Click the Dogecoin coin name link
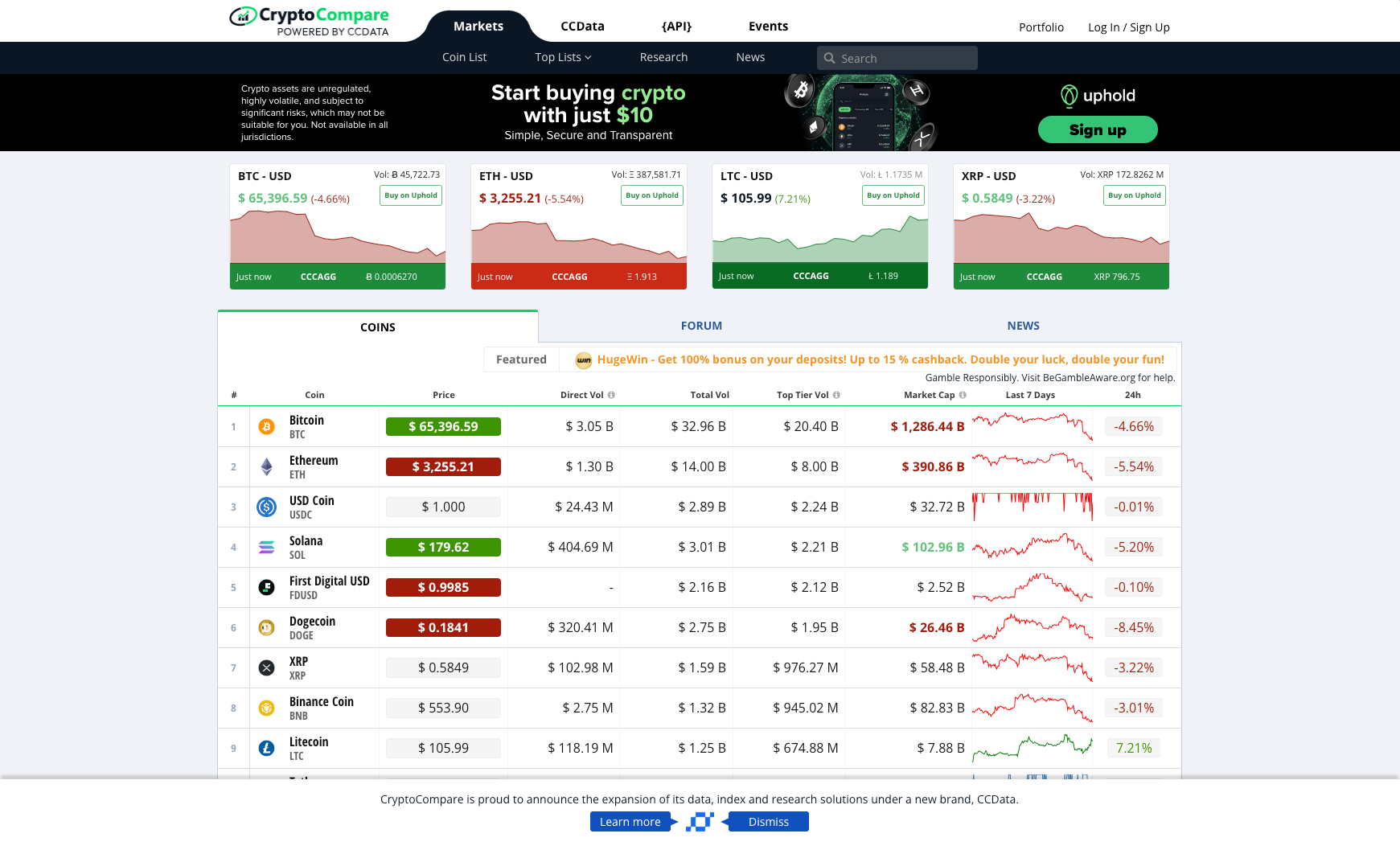The image size is (1400, 850). 312,622
